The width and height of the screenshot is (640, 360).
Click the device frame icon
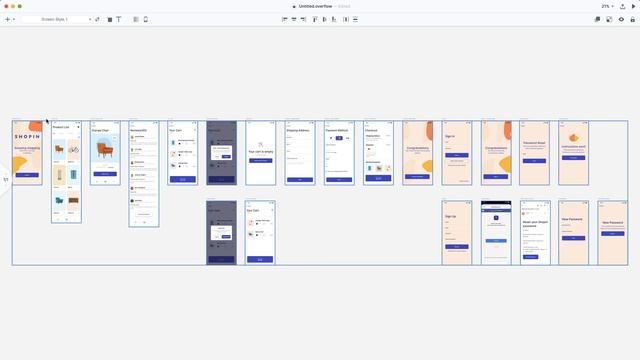pos(146,19)
